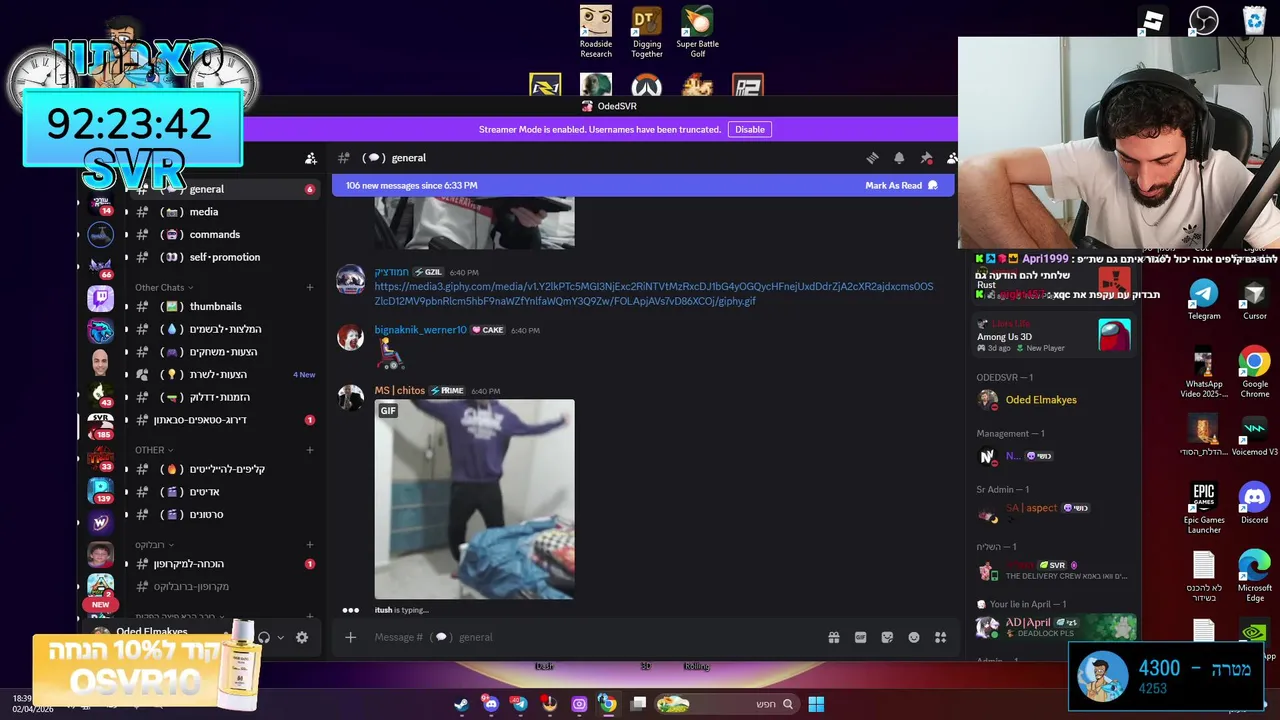Click the invite people icon above channels

pos(311,158)
